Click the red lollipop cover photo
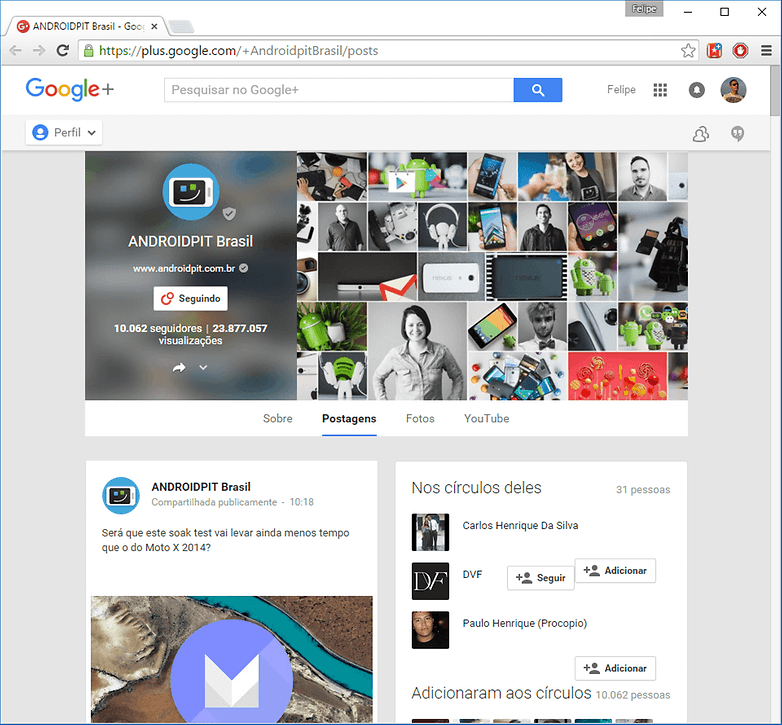 pyautogui.click(x=617, y=376)
